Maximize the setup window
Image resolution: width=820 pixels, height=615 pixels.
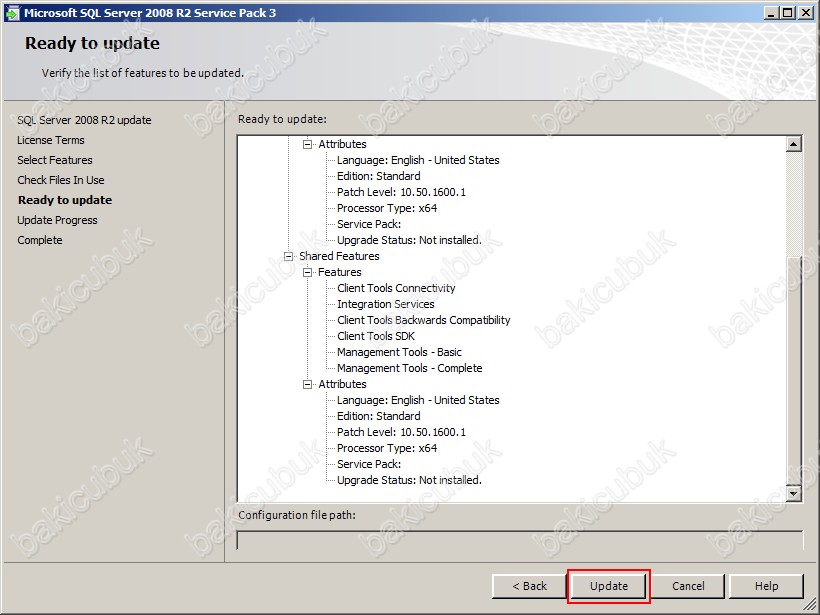coord(787,13)
